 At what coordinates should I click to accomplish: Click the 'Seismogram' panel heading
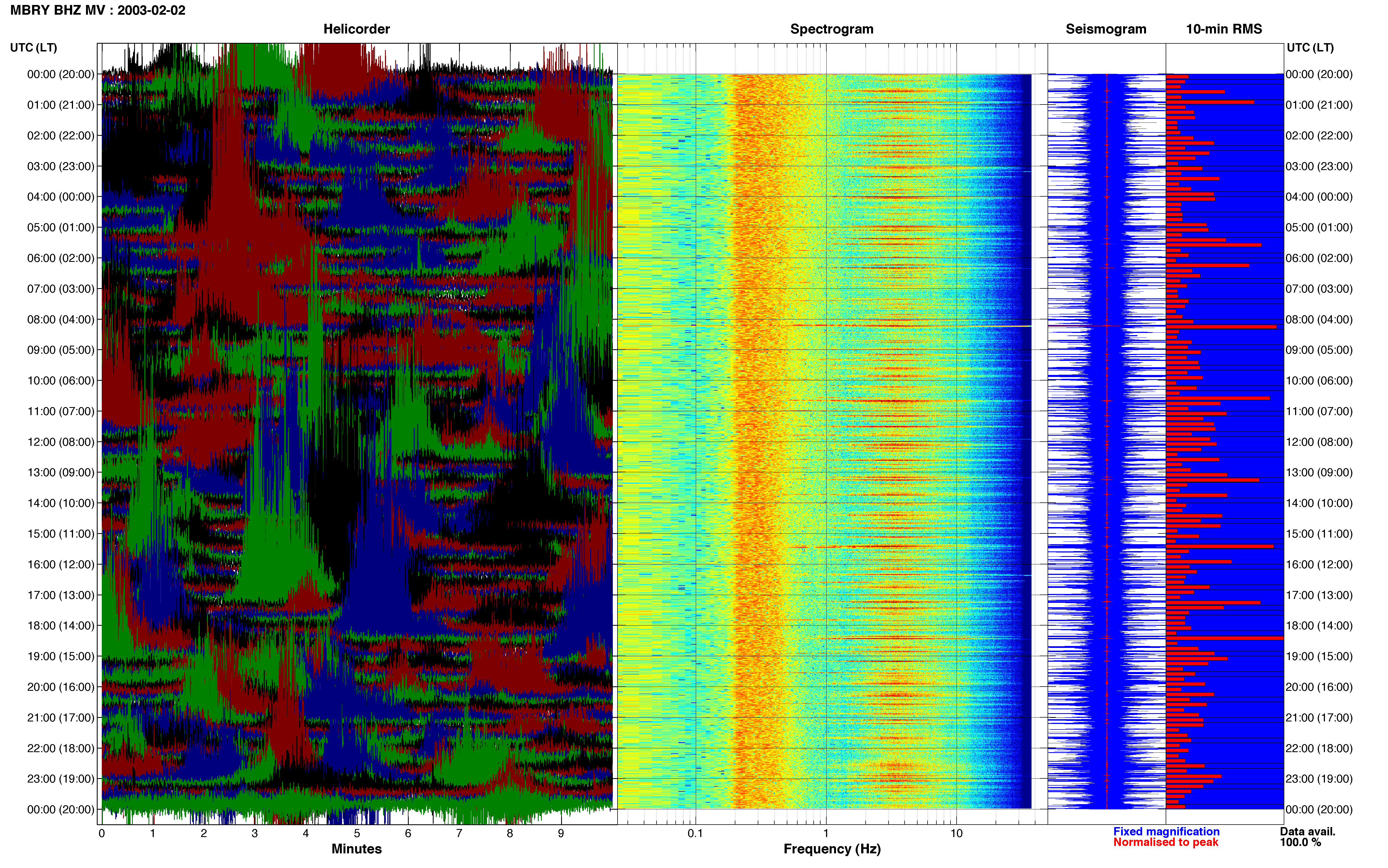click(1106, 29)
